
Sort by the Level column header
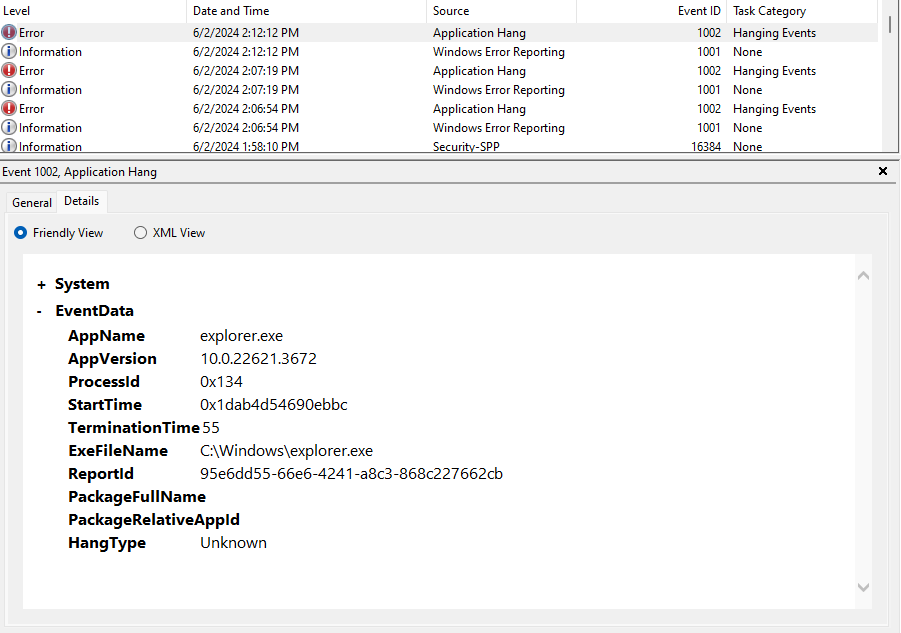click(x=93, y=11)
